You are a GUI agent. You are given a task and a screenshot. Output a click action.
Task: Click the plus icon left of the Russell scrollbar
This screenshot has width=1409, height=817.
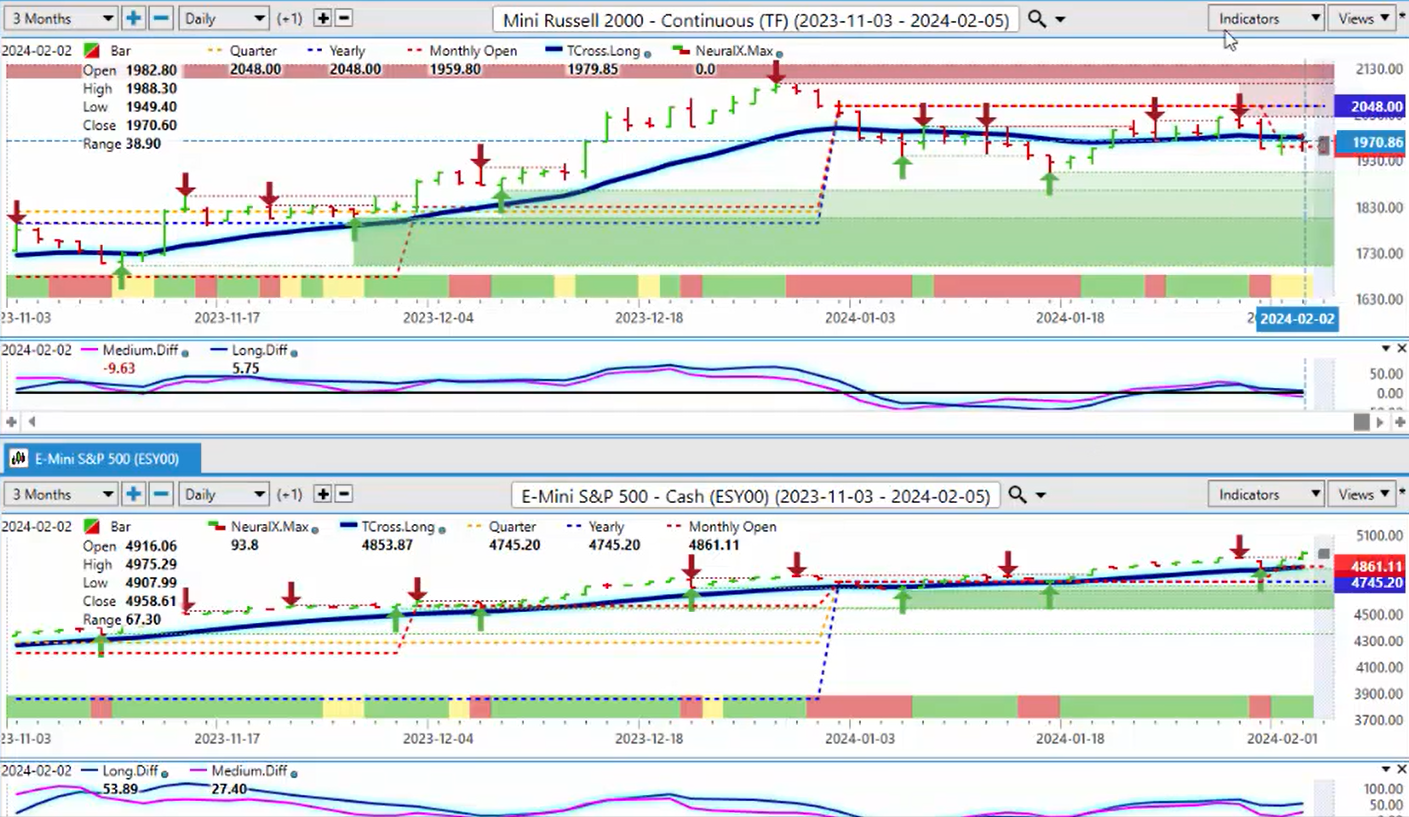pyautogui.click(x=12, y=422)
